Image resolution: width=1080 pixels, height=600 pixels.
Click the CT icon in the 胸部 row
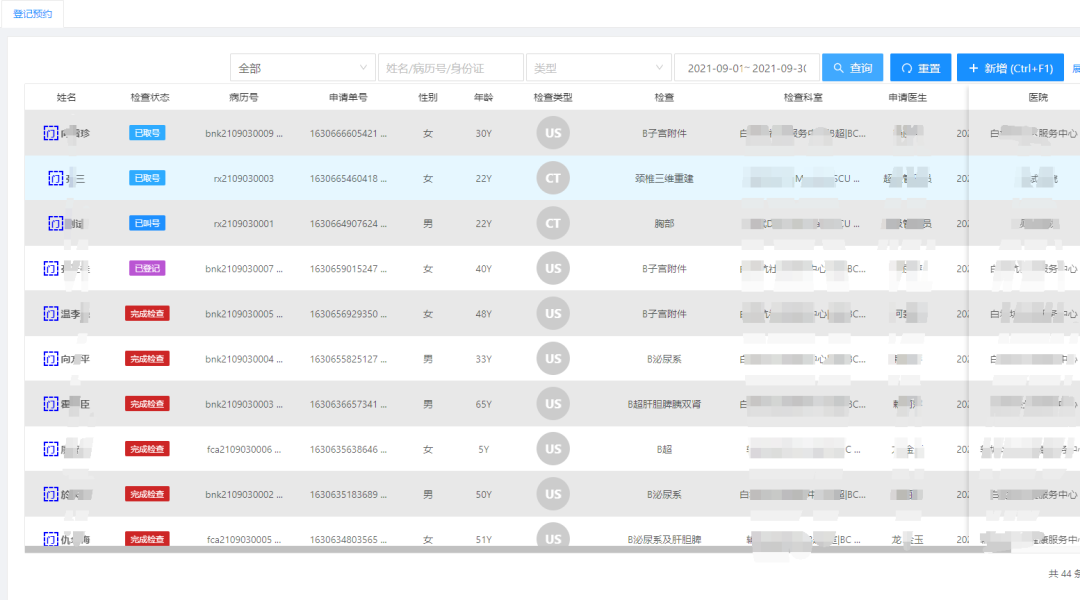[553, 223]
